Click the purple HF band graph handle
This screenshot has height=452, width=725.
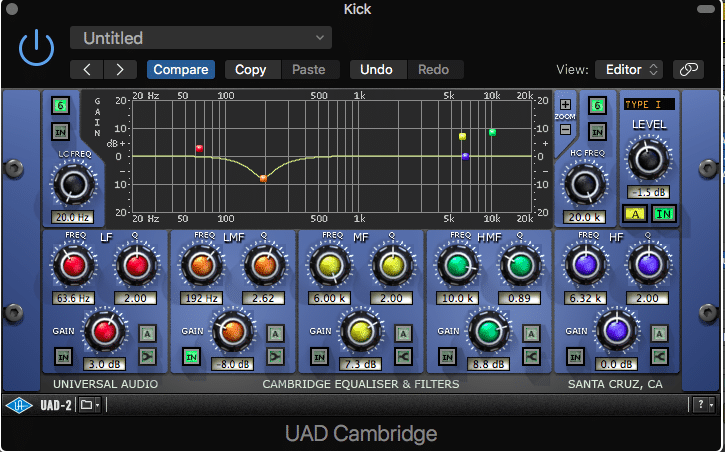pyautogui.click(x=466, y=157)
